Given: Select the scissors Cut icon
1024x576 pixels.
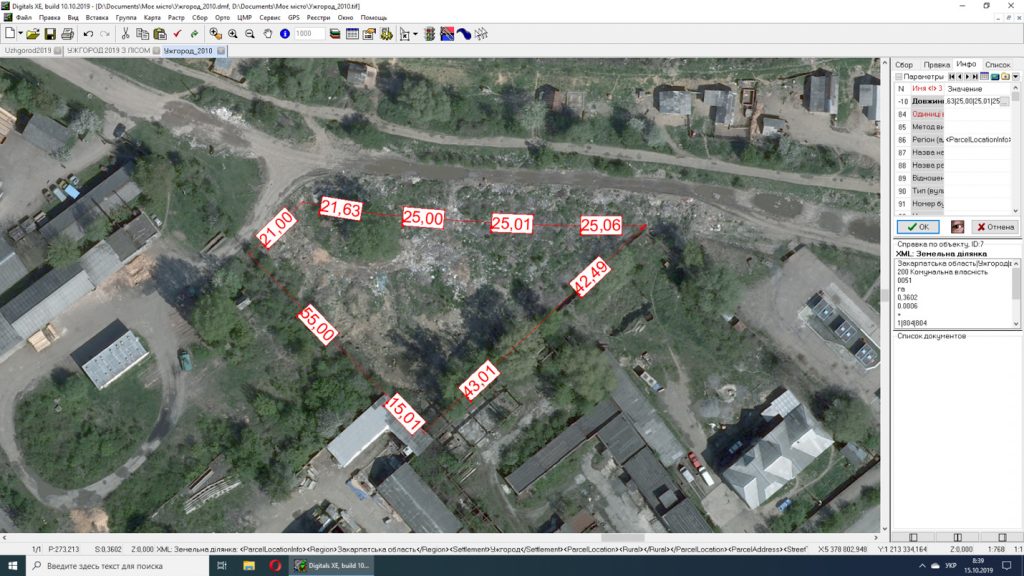Looking at the screenshot, I should pos(126,34).
